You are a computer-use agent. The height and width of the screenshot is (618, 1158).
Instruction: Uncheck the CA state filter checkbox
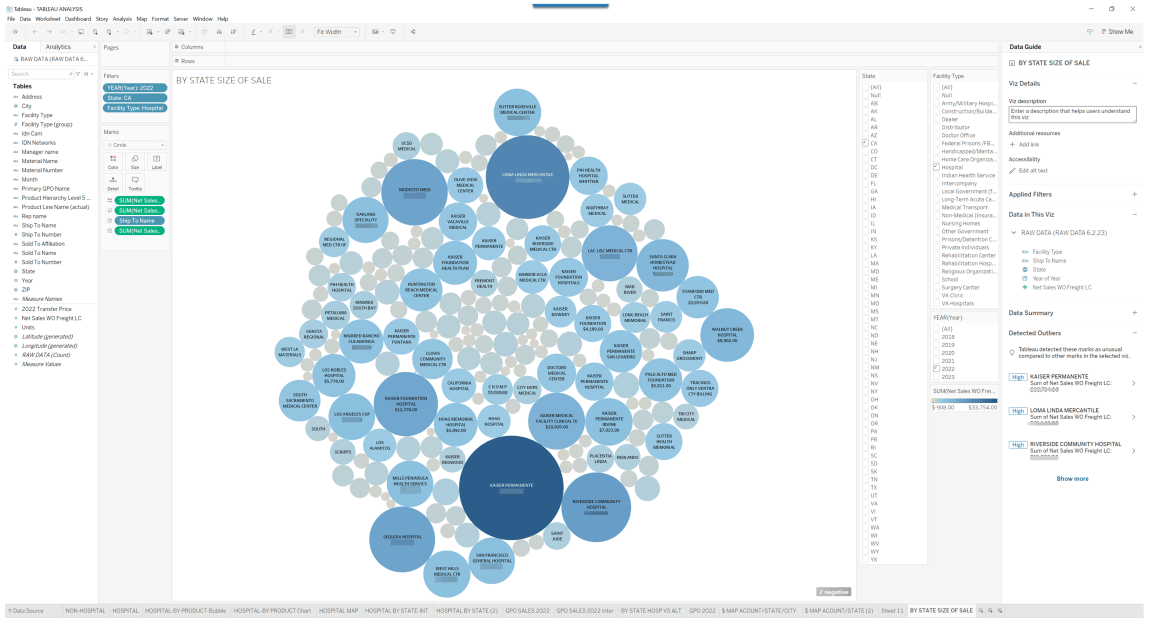click(866, 144)
